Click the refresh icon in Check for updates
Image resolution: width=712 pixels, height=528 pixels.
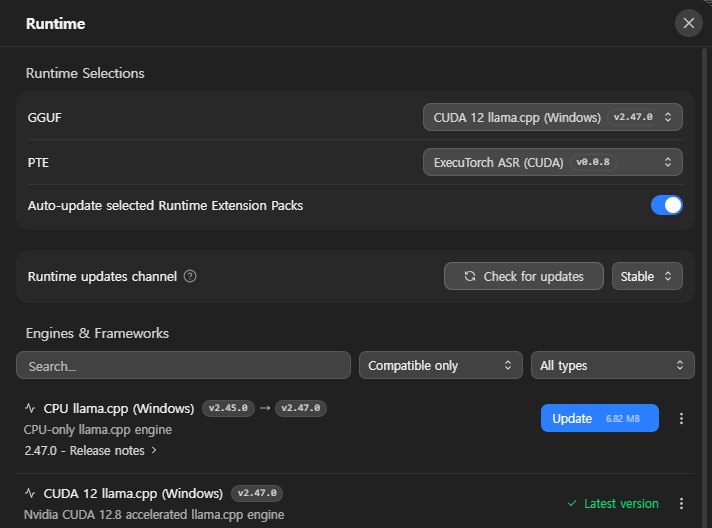point(470,276)
